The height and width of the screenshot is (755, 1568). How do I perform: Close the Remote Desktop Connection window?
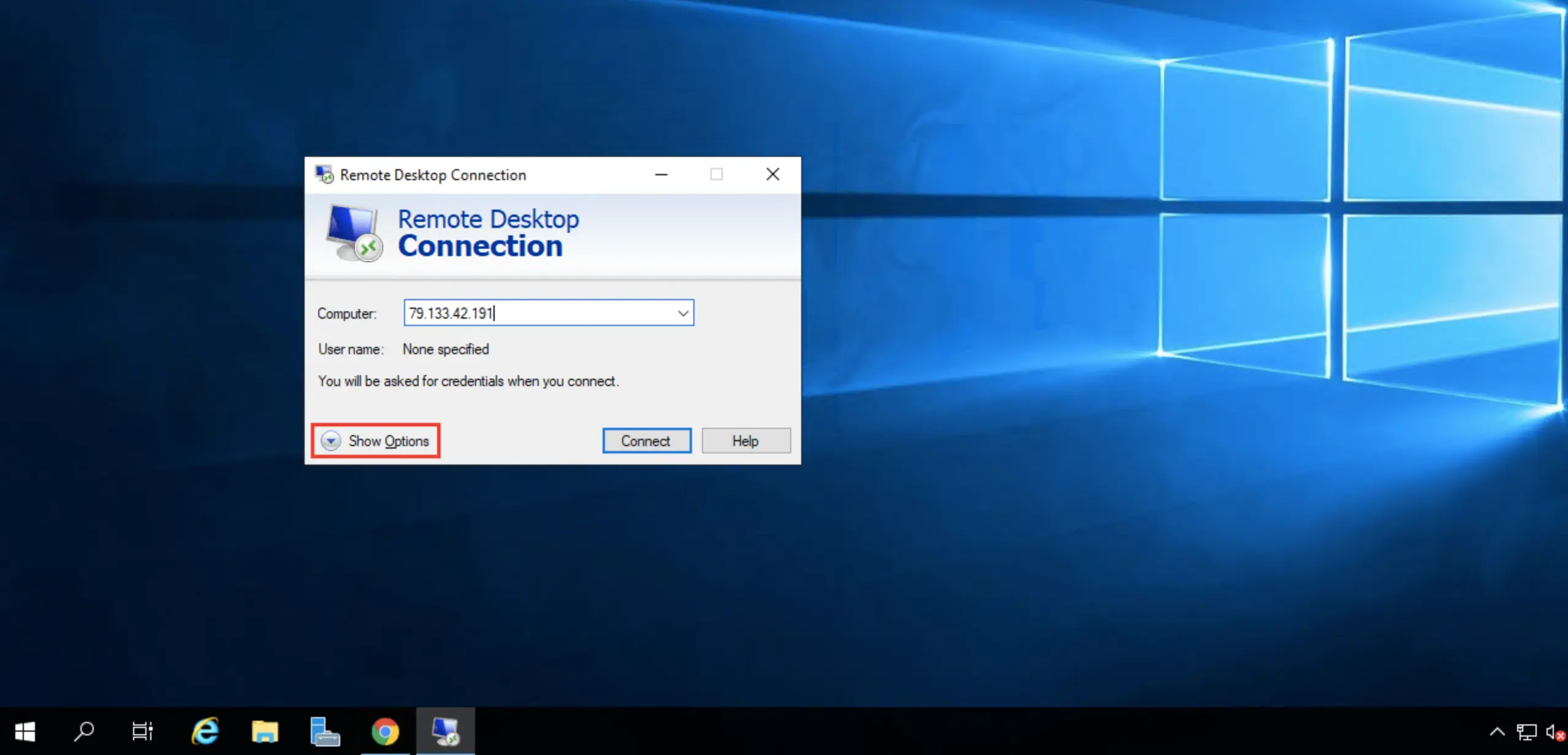point(772,175)
